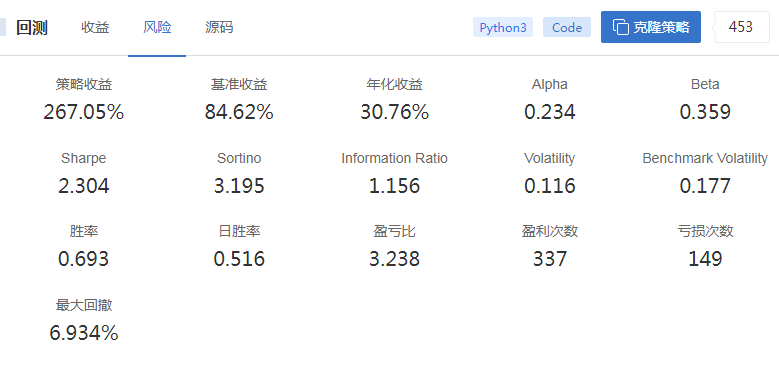Click the 策略收益 value 267.05%
Image resolution: width=779 pixels, height=385 pixels.
(83, 112)
